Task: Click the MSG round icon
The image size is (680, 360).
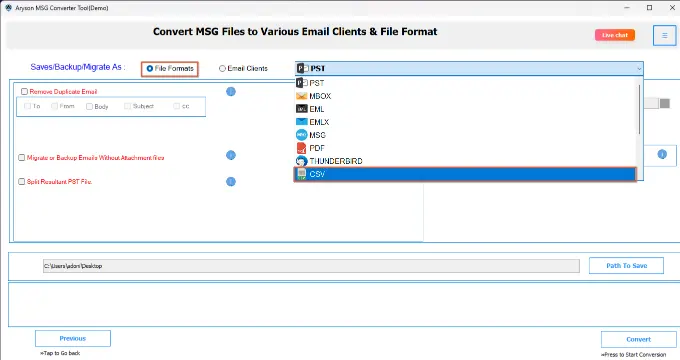Action: [301, 135]
